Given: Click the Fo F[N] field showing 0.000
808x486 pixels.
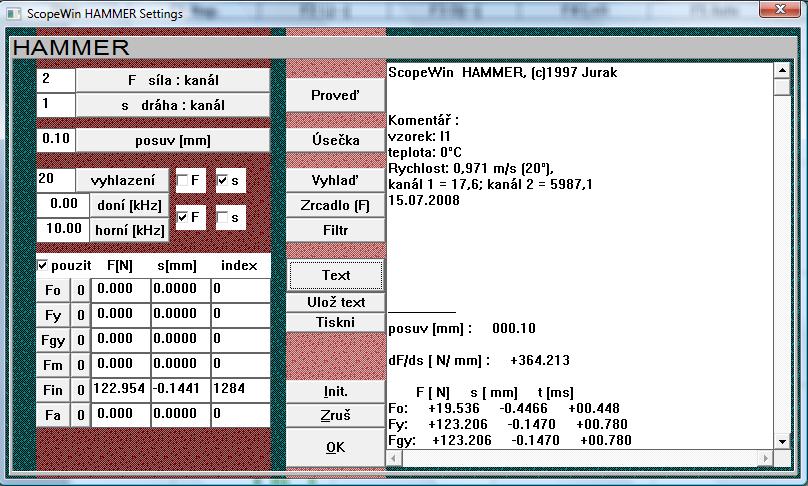Looking at the screenshot, I should [121, 290].
